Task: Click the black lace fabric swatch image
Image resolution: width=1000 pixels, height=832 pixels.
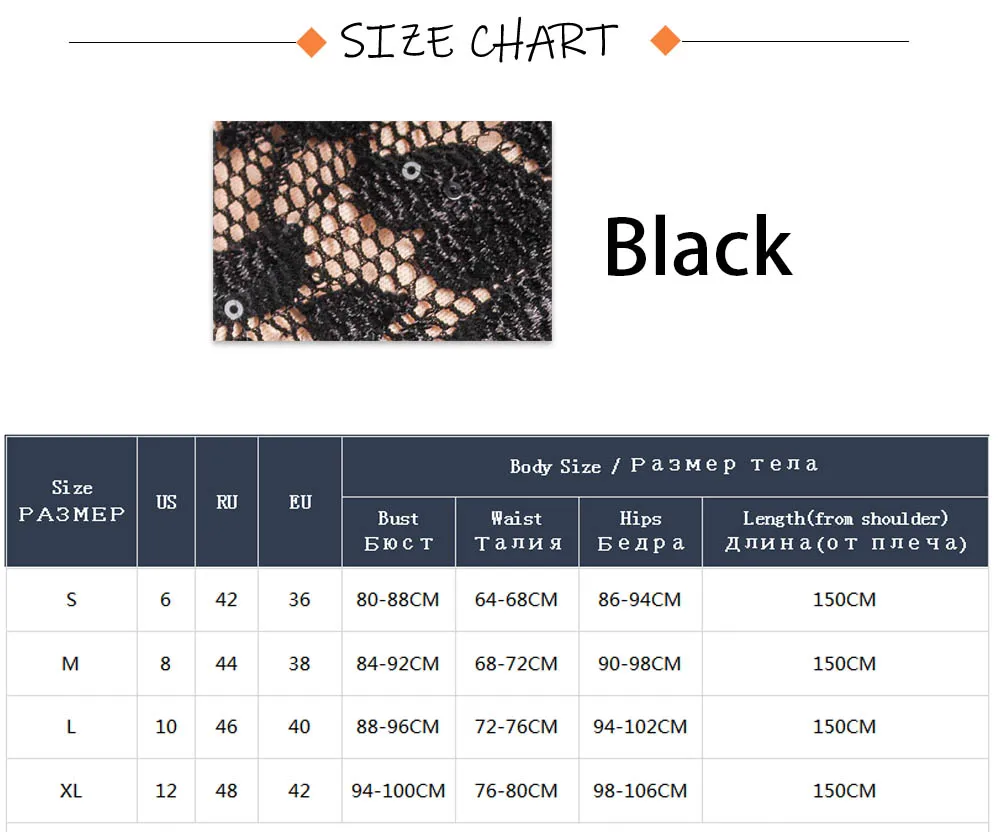Action: pos(382,231)
